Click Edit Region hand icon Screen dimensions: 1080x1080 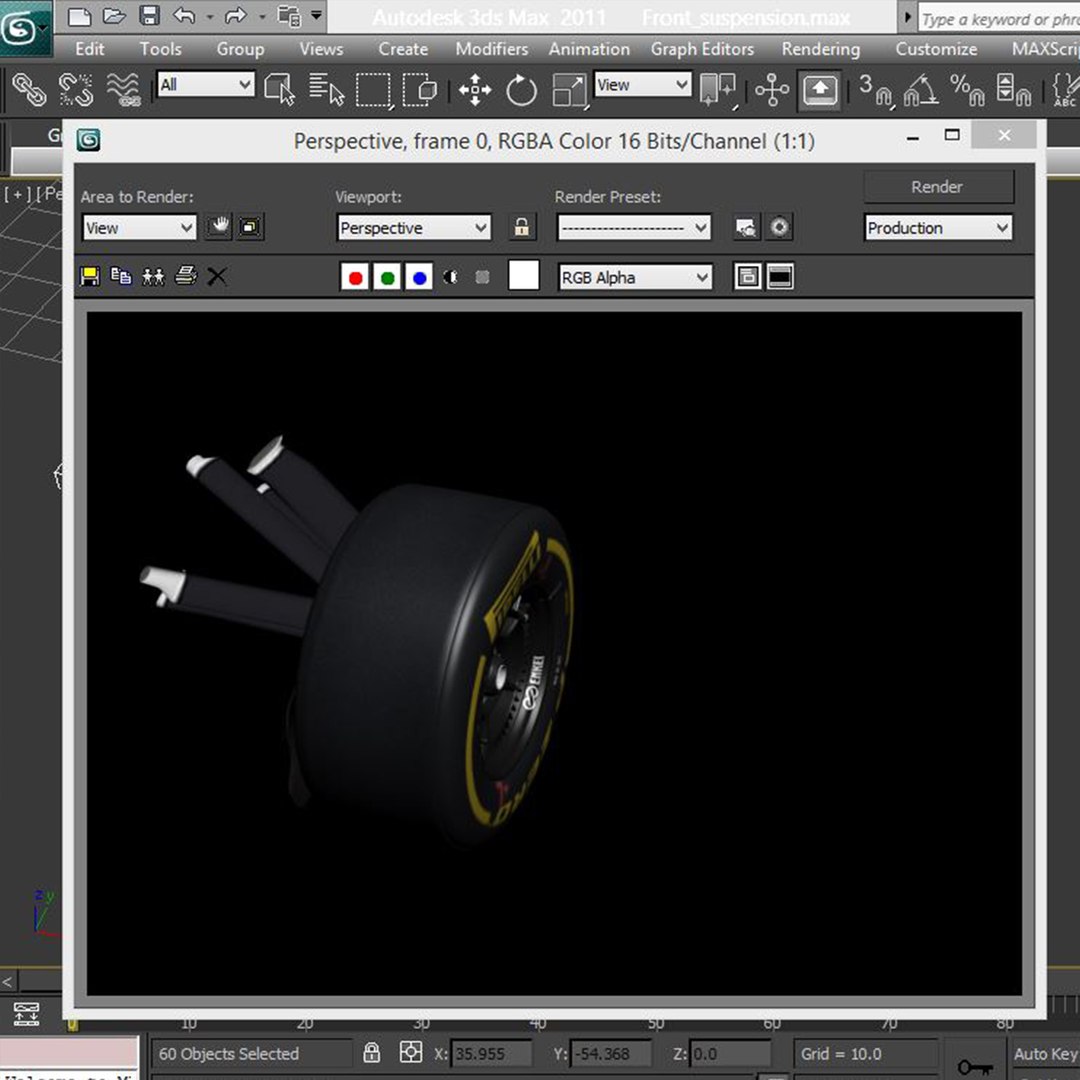click(219, 227)
